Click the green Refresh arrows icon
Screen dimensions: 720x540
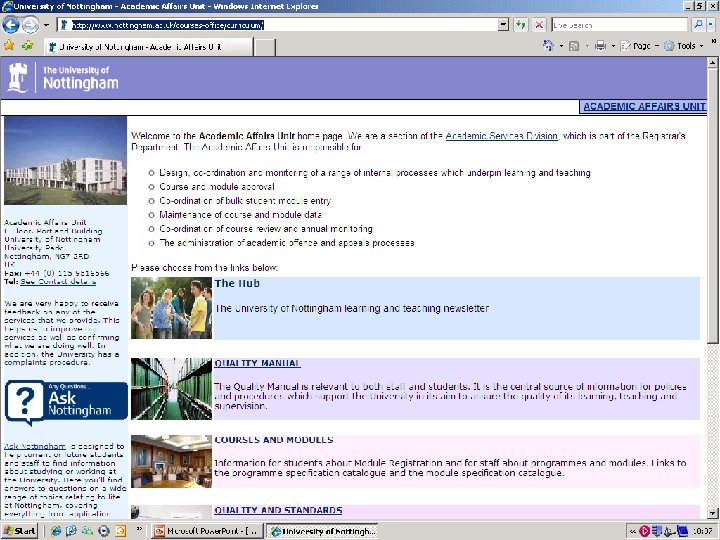(x=520, y=25)
